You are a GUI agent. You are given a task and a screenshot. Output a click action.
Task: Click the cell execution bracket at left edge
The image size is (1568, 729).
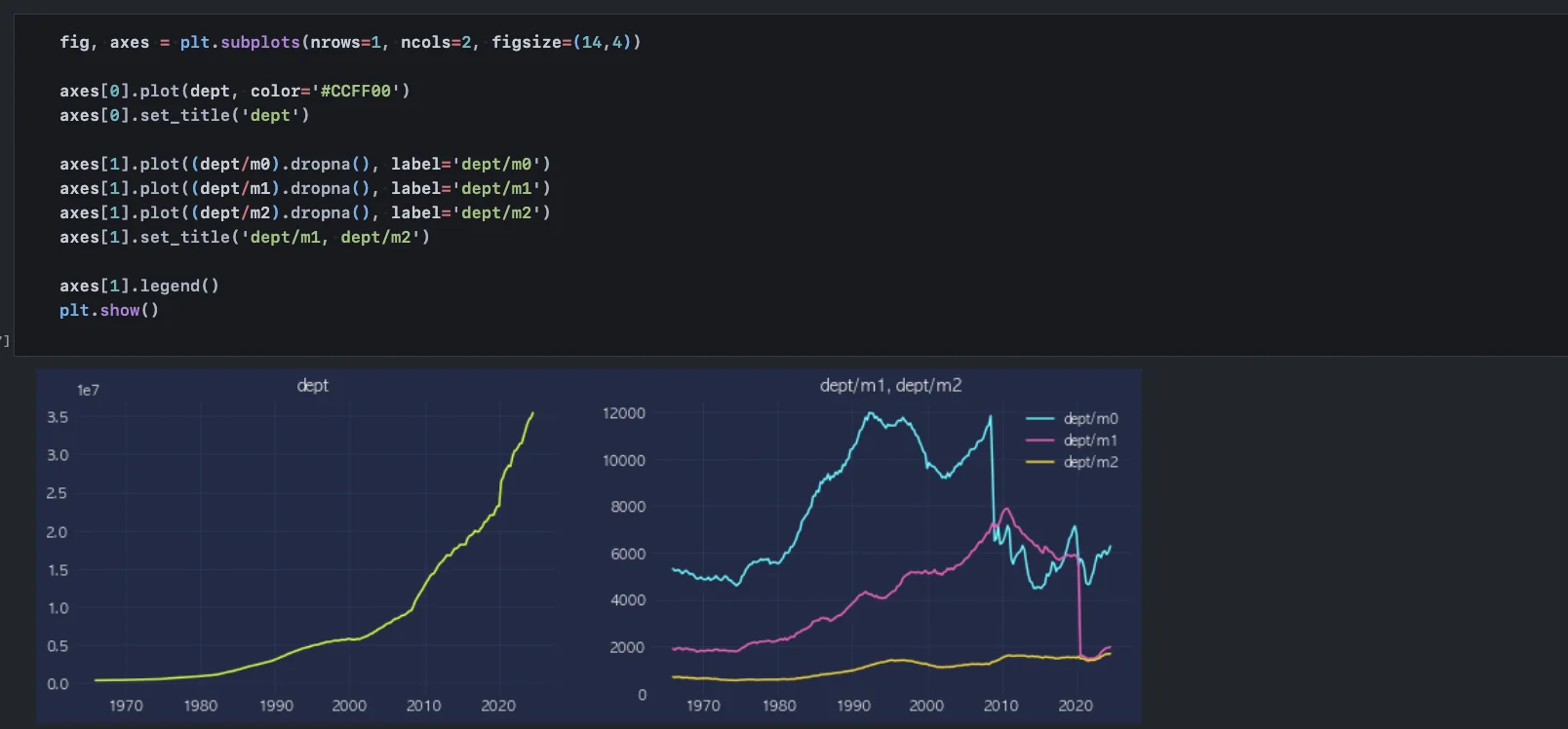(5, 340)
